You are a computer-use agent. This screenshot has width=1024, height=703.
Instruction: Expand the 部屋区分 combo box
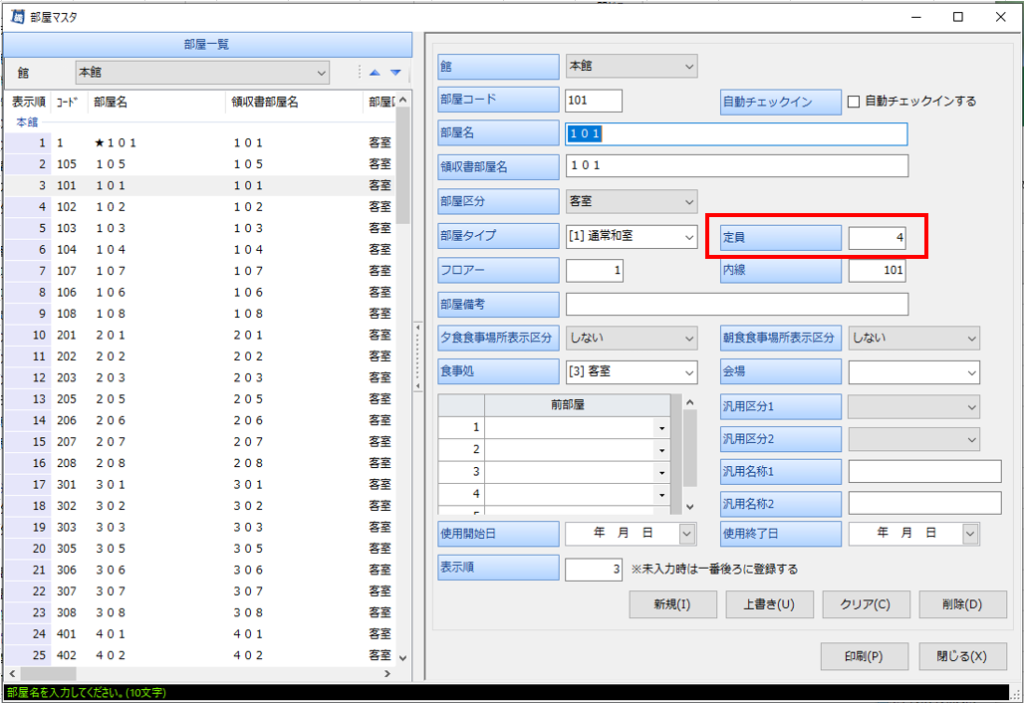(689, 202)
